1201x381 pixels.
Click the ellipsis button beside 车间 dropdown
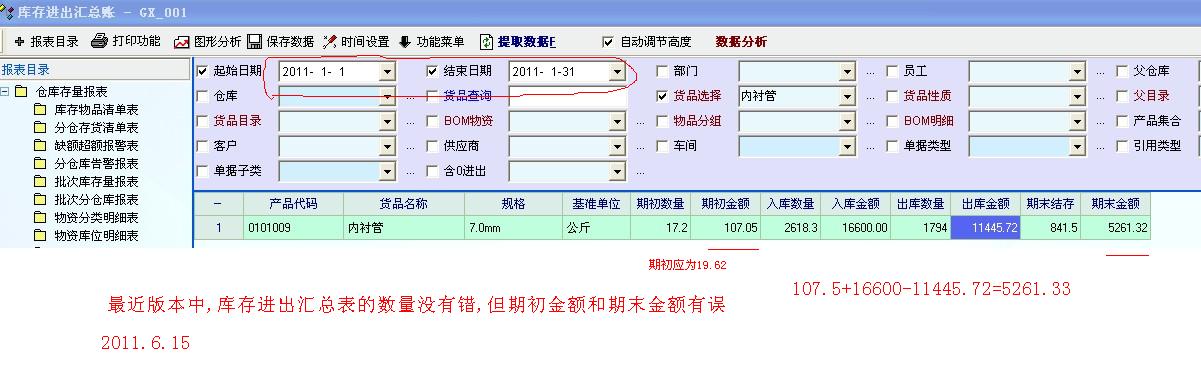pos(870,148)
